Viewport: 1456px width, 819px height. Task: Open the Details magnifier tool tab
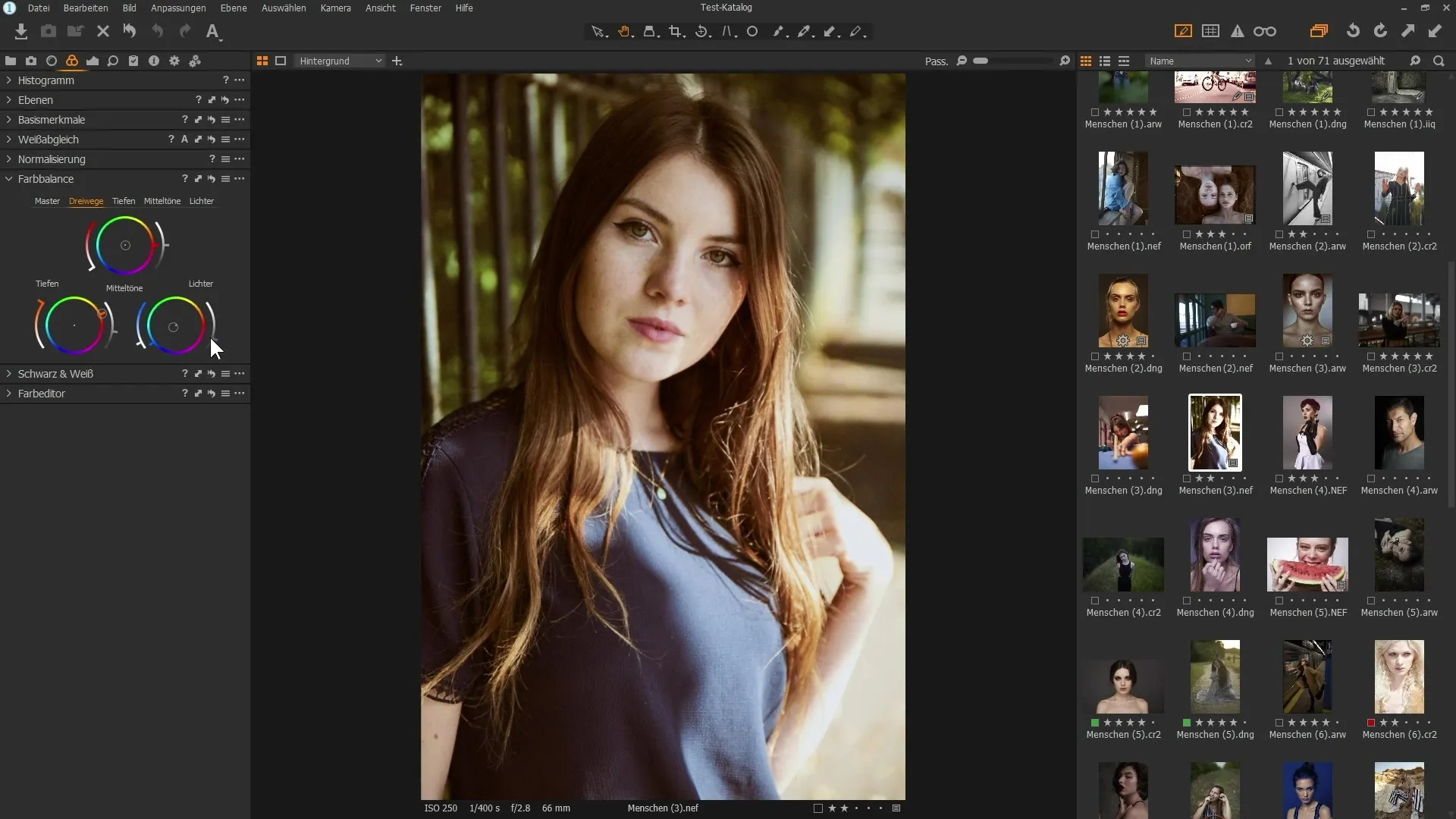pyautogui.click(x=113, y=61)
